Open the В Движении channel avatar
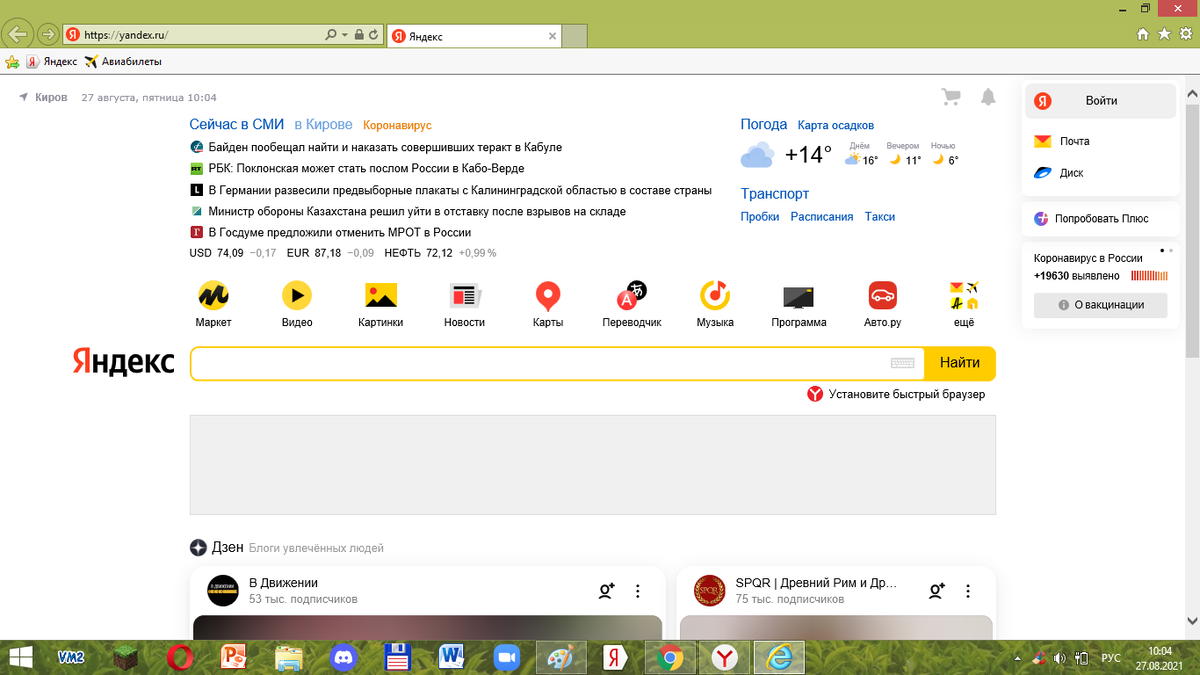Screen dimensions: 1200x675 (x=223, y=591)
